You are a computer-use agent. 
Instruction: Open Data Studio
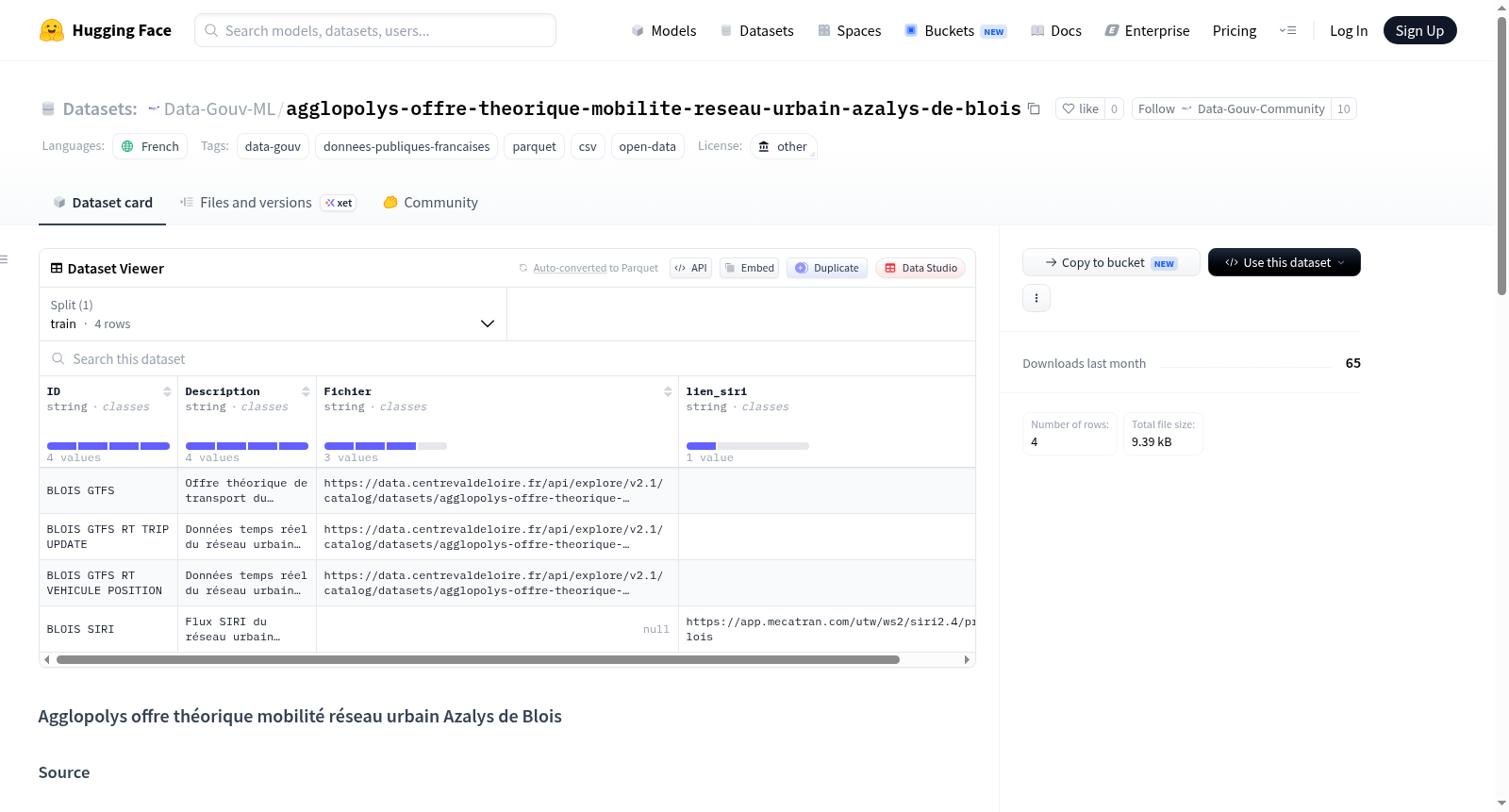[920, 268]
